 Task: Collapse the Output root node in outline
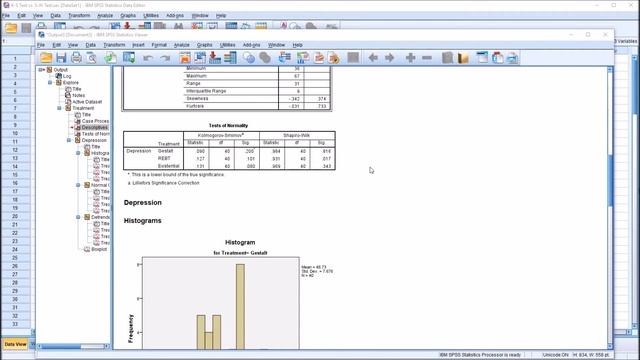41,70
